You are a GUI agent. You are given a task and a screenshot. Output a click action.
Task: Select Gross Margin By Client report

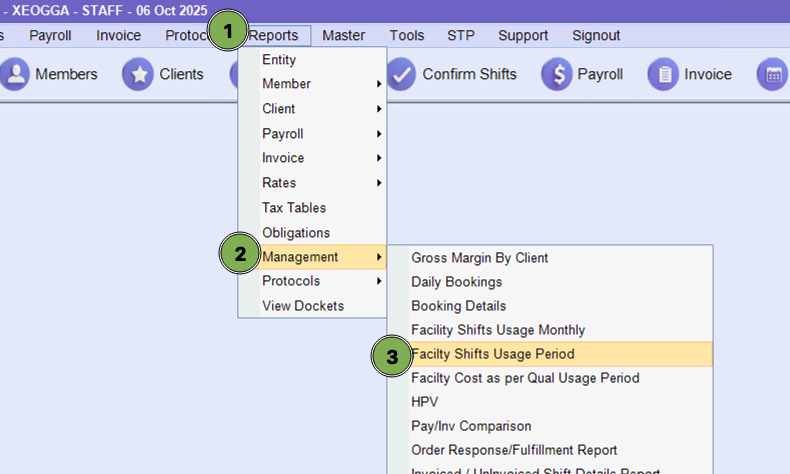tap(480, 258)
